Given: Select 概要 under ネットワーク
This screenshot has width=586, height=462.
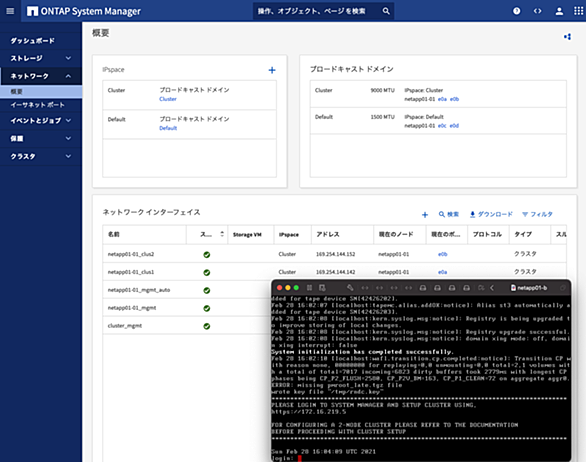Looking at the screenshot, I should point(41,92).
